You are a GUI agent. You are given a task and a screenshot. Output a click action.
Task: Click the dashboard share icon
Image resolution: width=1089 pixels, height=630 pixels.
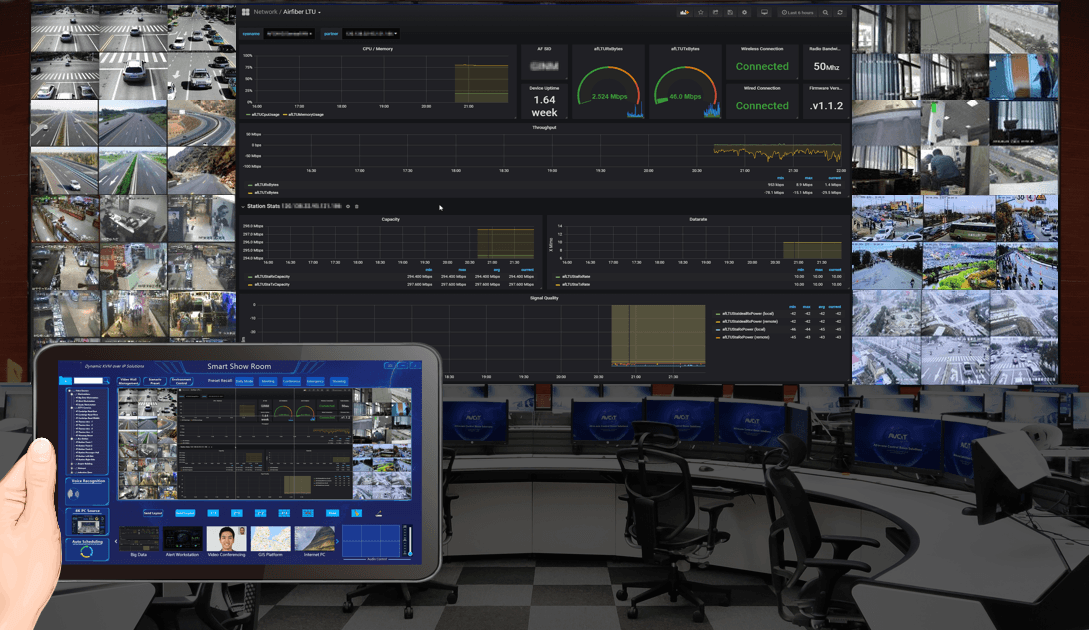(x=716, y=12)
